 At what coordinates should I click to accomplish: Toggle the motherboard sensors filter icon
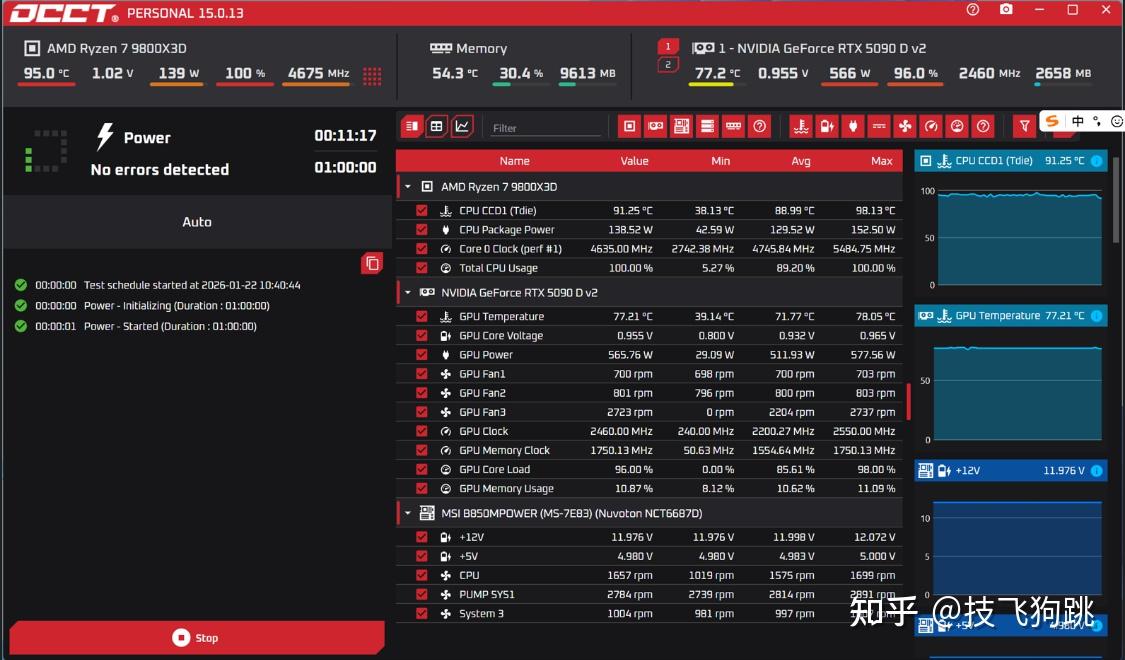coord(681,126)
